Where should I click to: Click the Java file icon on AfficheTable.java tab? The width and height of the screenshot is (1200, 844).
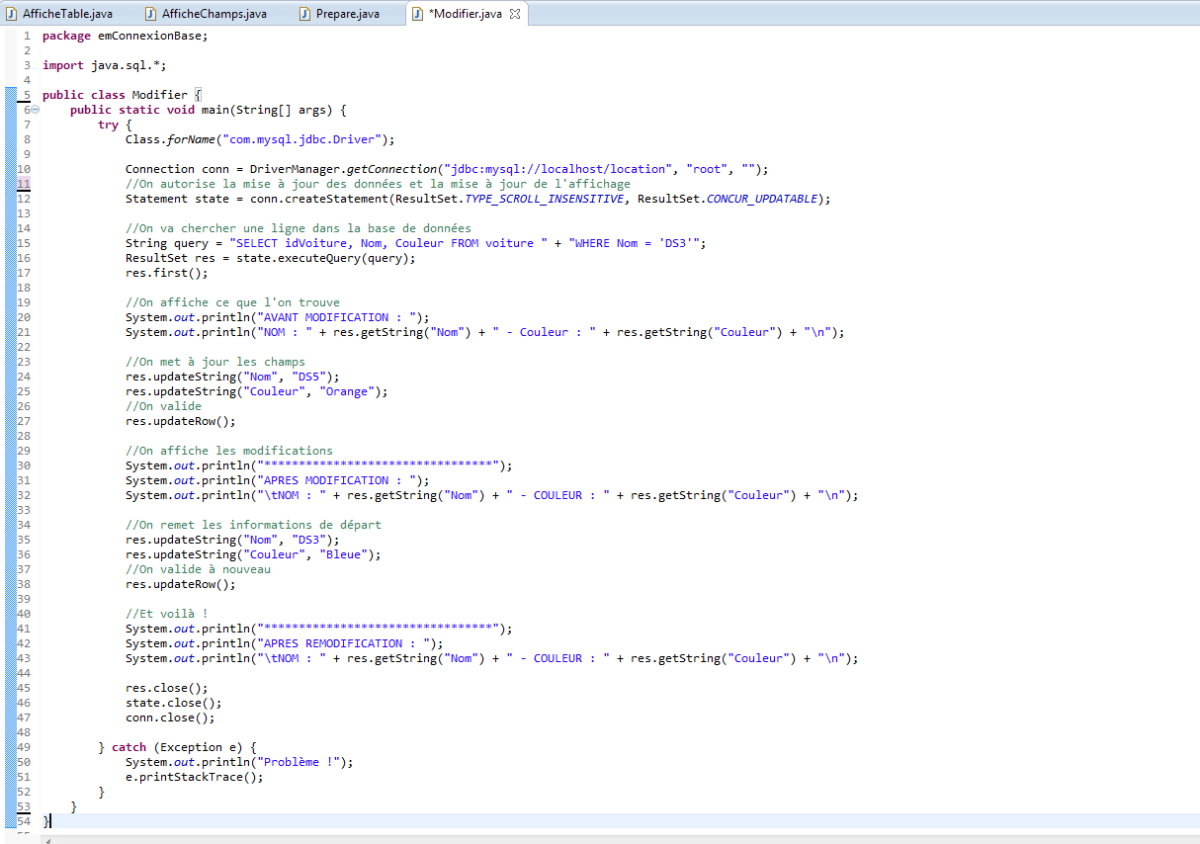(x=12, y=14)
